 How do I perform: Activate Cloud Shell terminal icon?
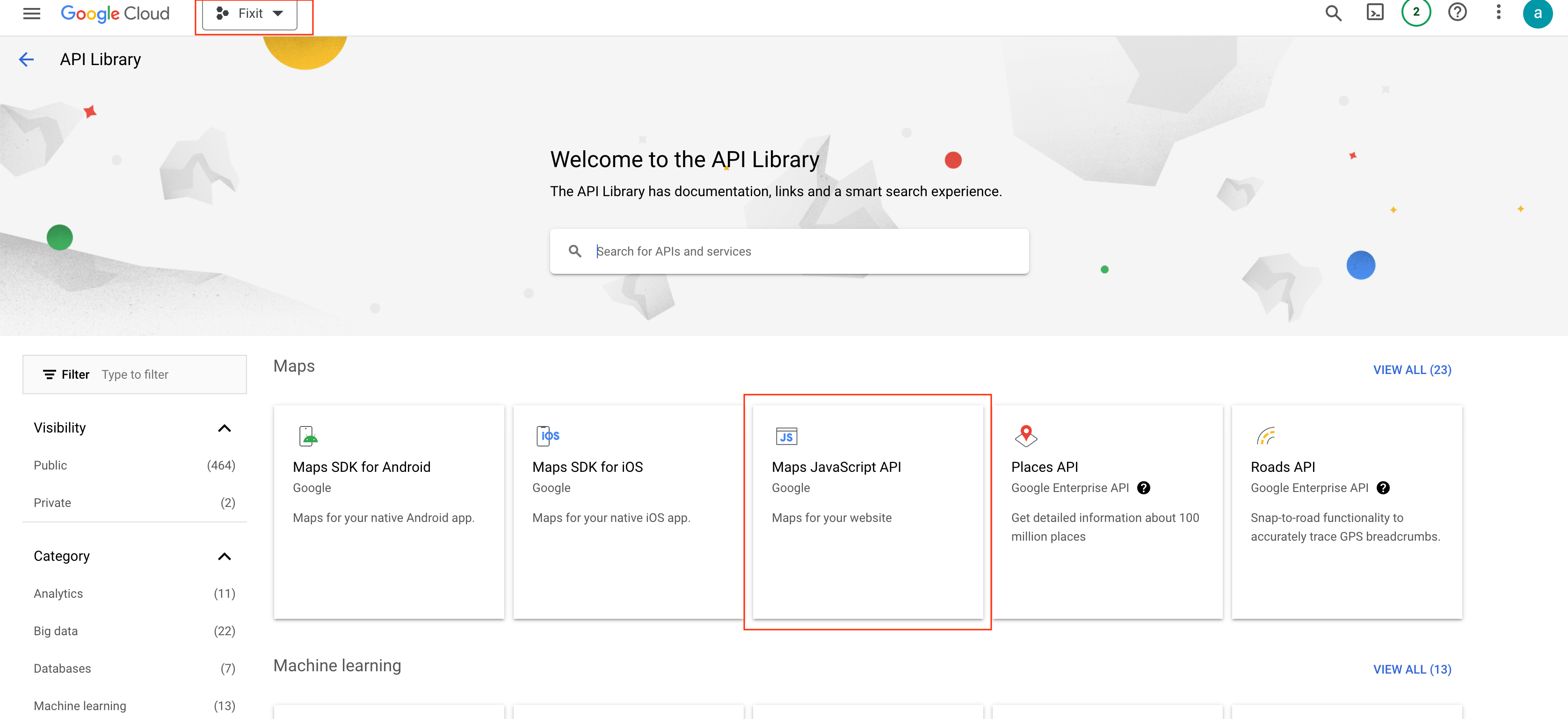click(1375, 13)
